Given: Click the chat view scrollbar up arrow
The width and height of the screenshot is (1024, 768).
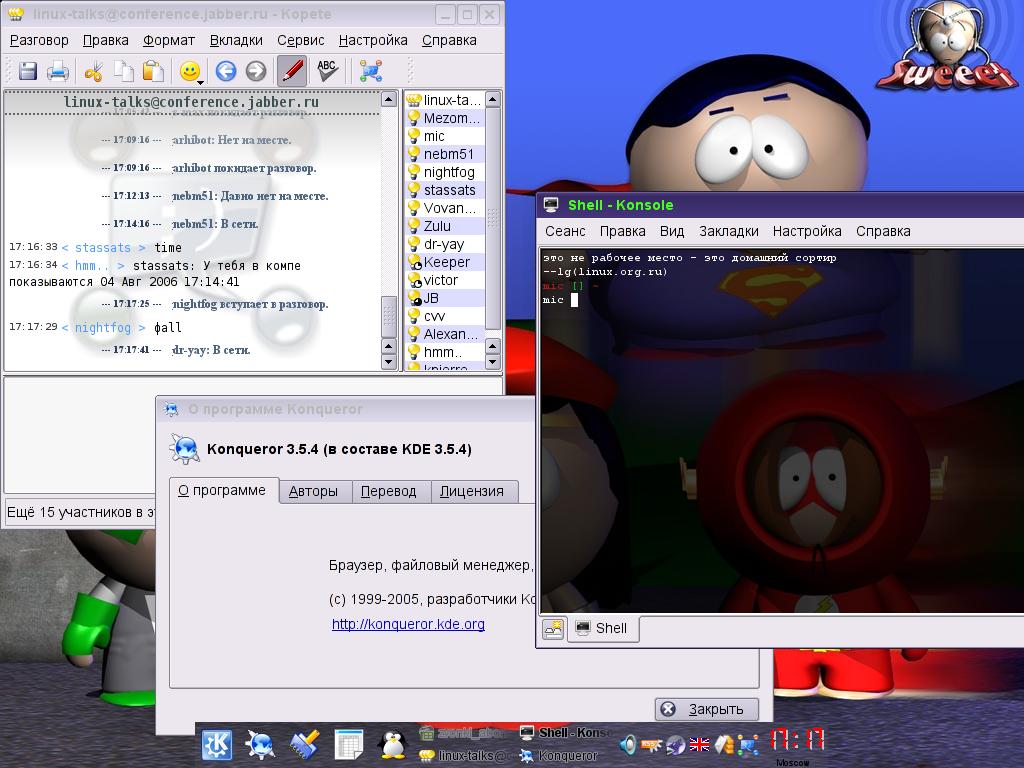Looking at the screenshot, I should point(389,99).
